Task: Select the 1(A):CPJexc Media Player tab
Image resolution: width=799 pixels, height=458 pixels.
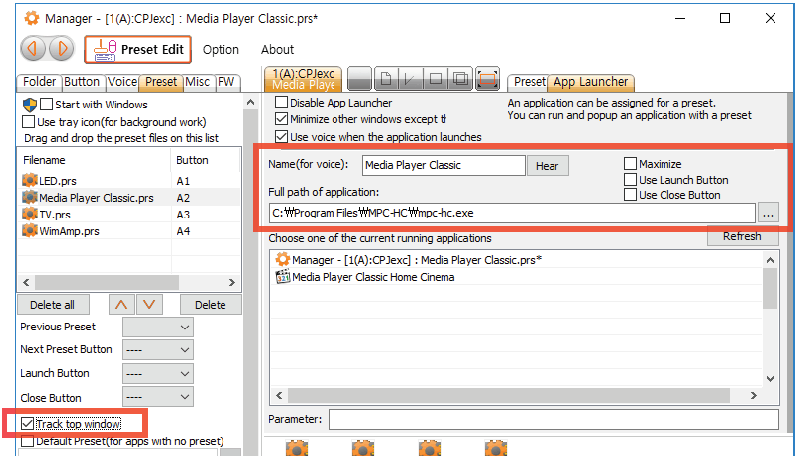Action: pyautogui.click(x=304, y=79)
